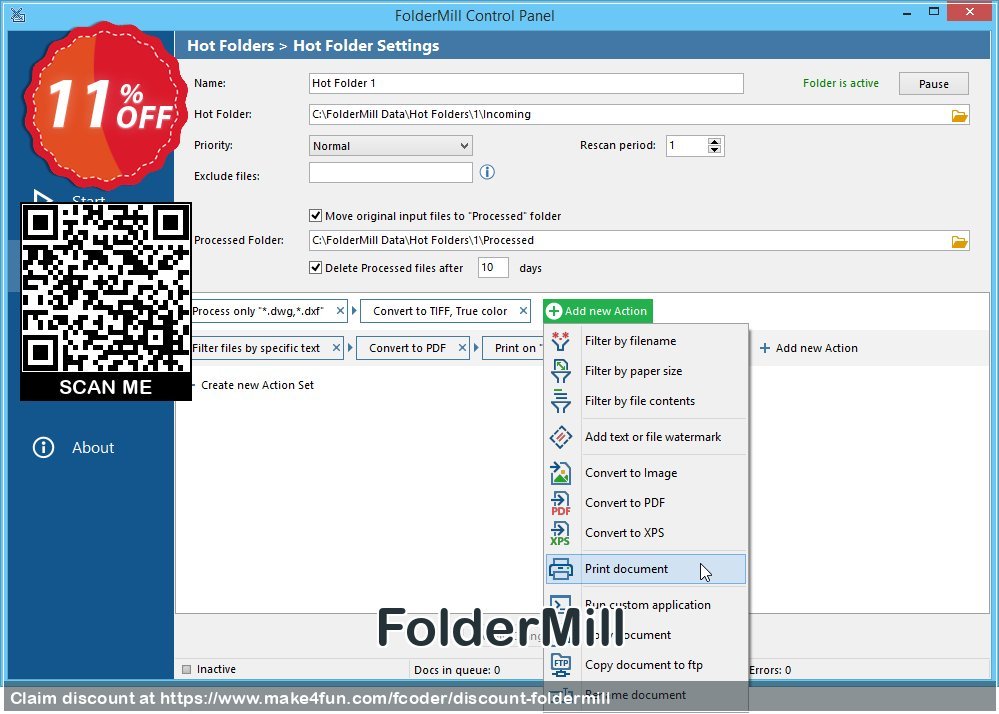Click the Errors: 0 status text
999x714 pixels.
tap(770, 670)
